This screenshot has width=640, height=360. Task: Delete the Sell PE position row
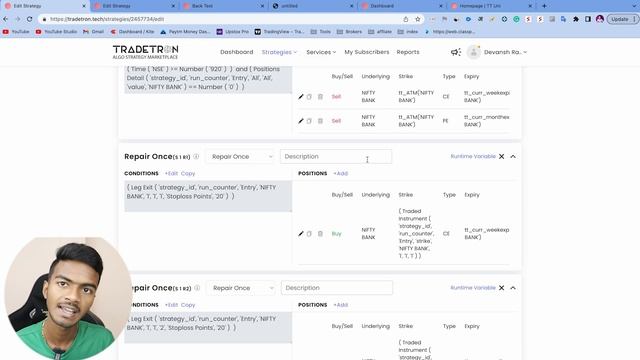coord(320,121)
